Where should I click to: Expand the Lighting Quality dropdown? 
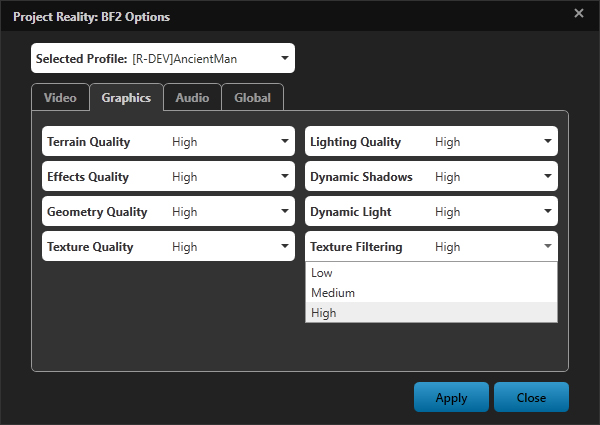(431, 141)
